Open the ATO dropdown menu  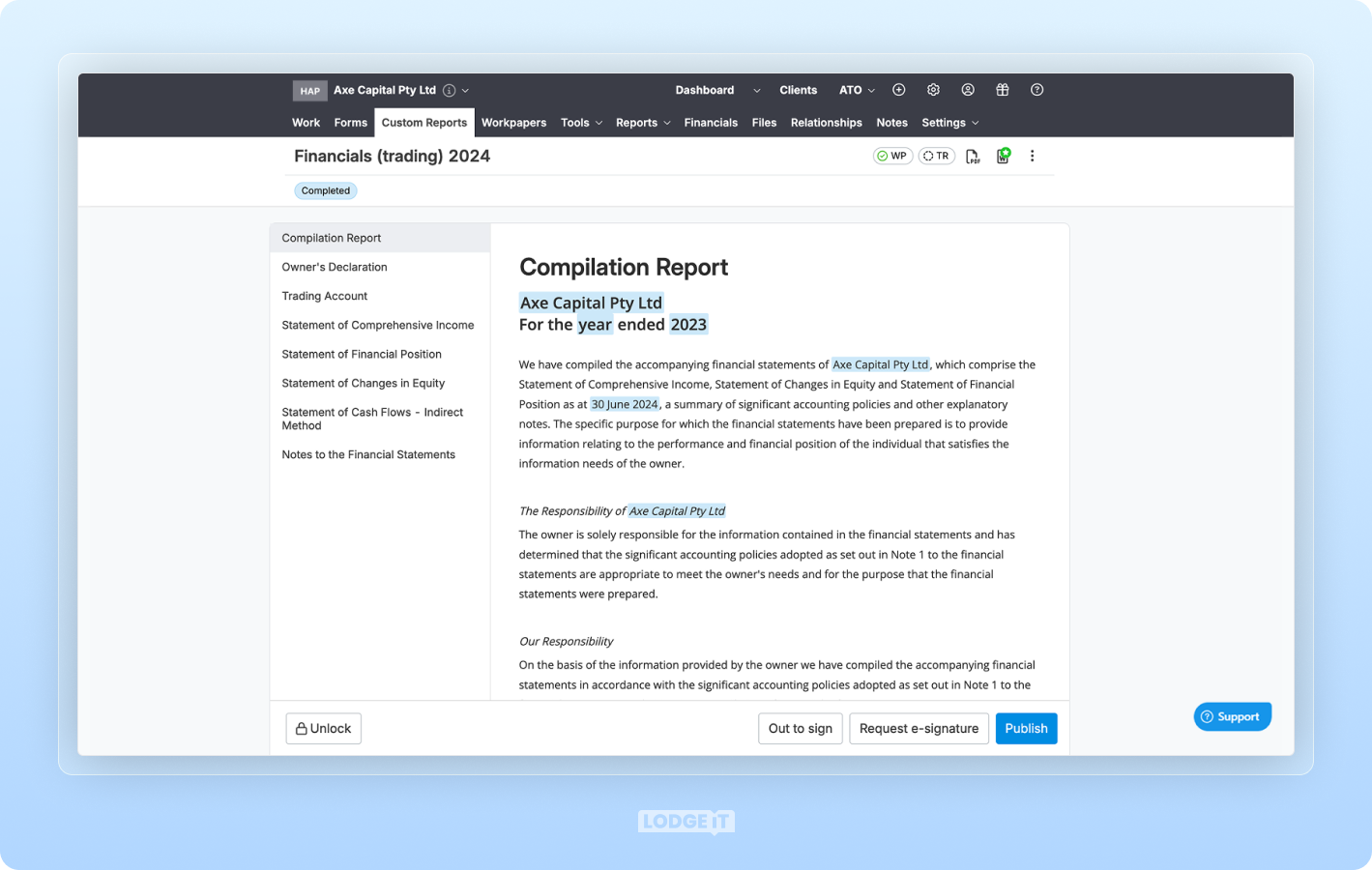pyautogui.click(x=855, y=89)
